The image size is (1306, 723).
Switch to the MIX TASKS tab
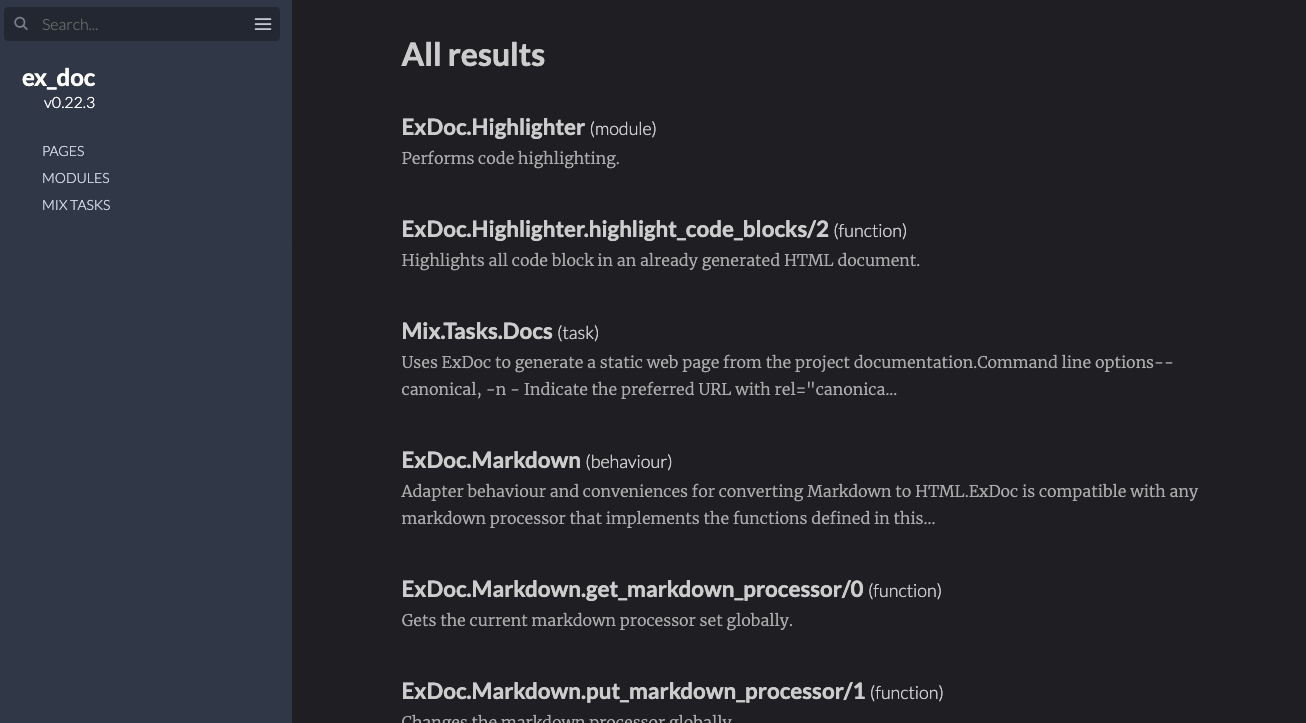[76, 205]
